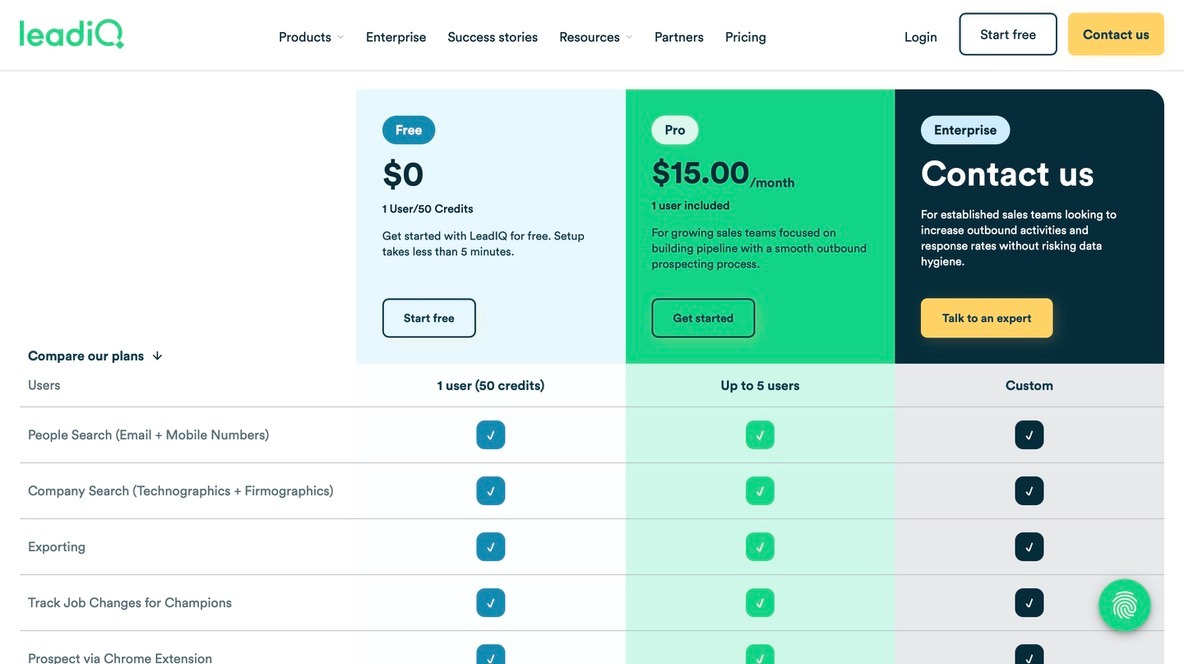This screenshot has height=664, width=1184.
Task: Click Enterprise checkmark for Exporting
Action: pos(1029,547)
